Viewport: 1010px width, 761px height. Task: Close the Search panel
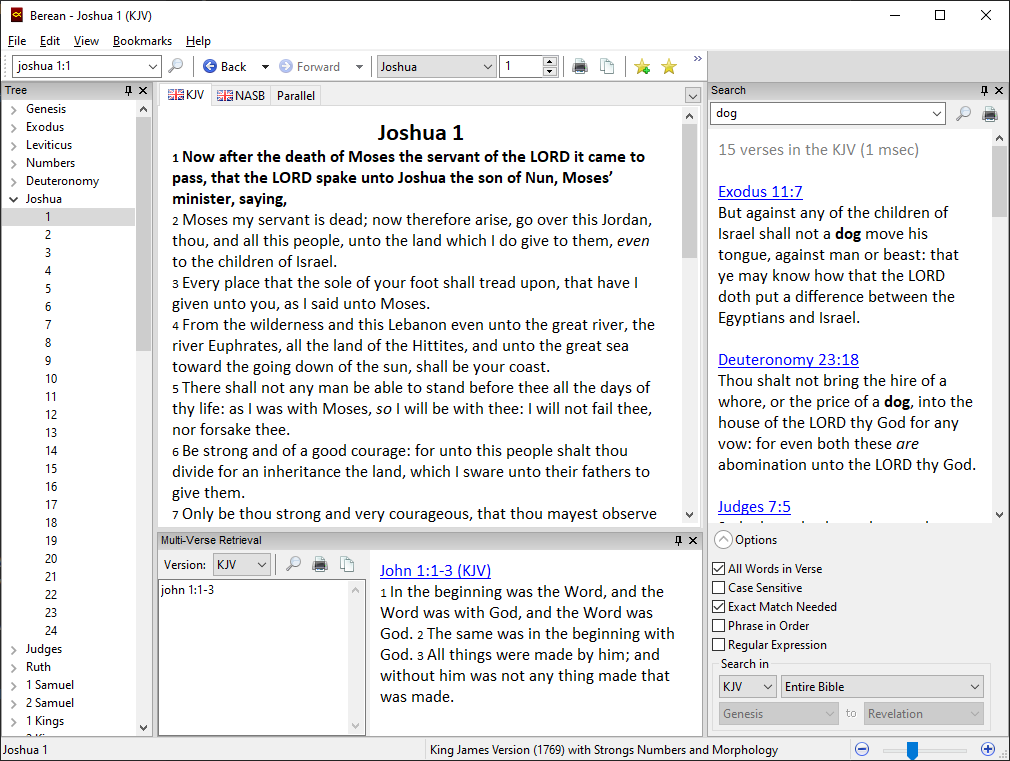(999, 91)
